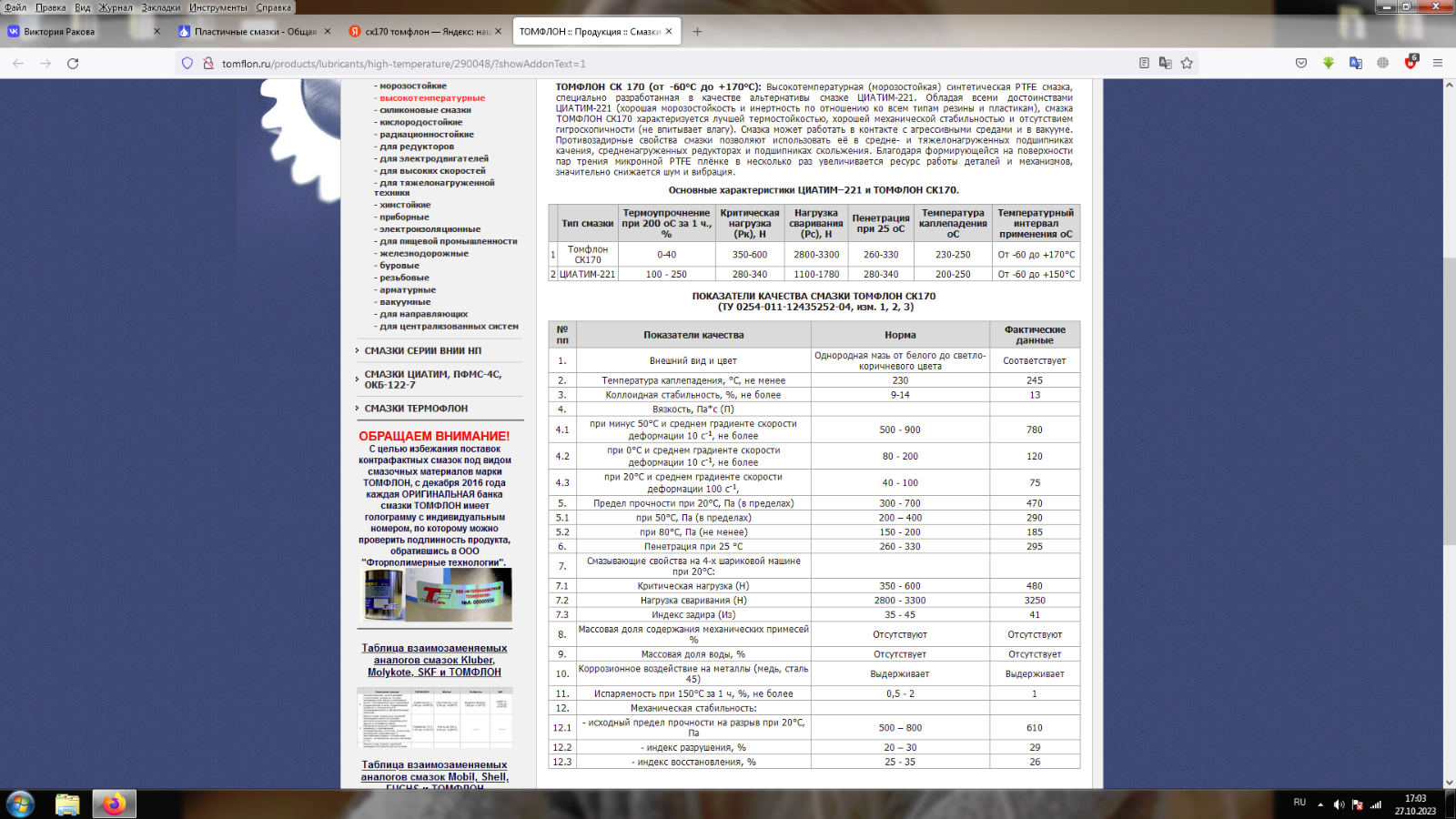The height and width of the screenshot is (819, 1456).
Task: Open the hologram jar photo thumbnail
Action: pos(438,595)
